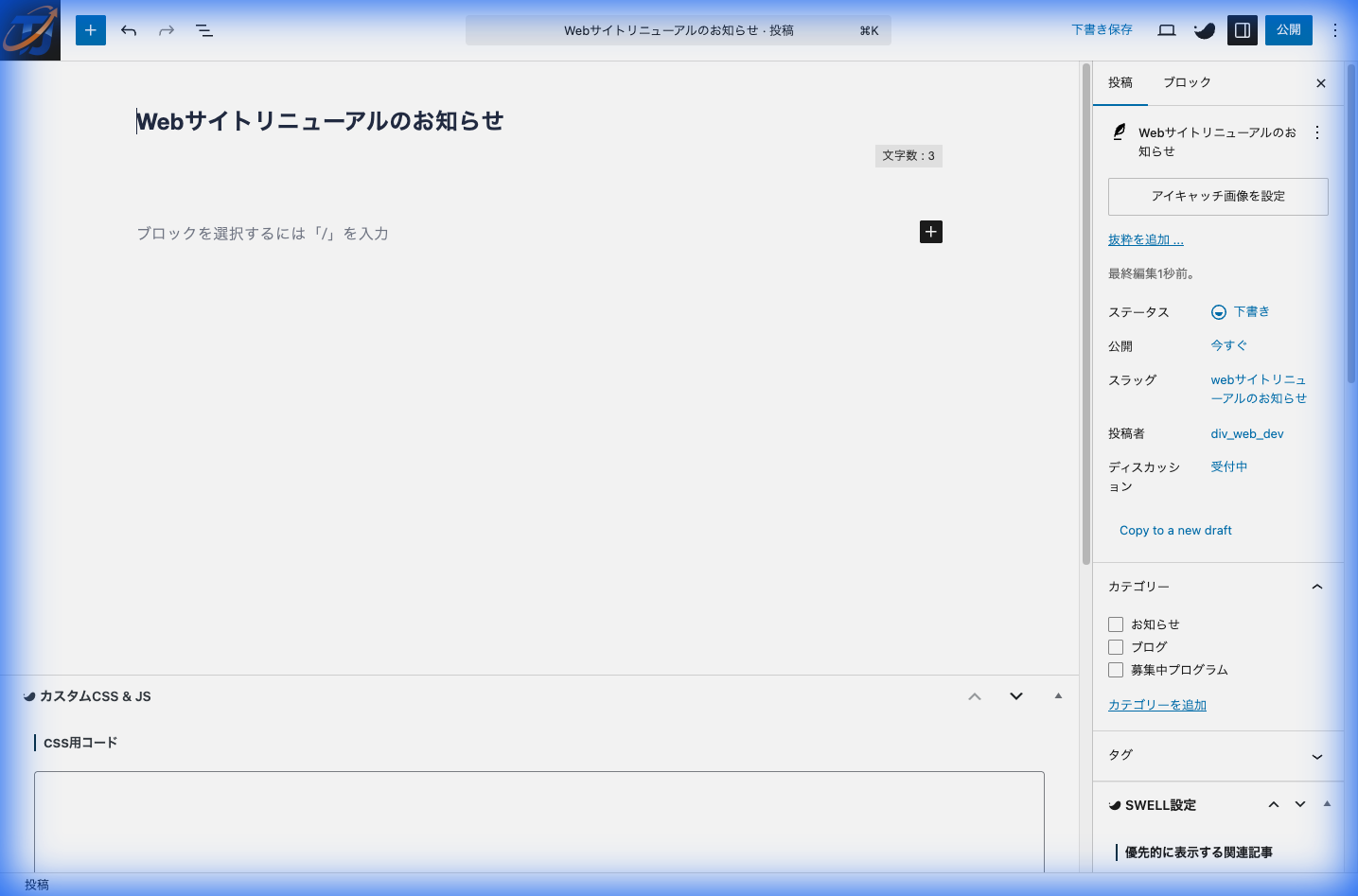Open the editor options three-dot menu

[x=1335, y=29]
